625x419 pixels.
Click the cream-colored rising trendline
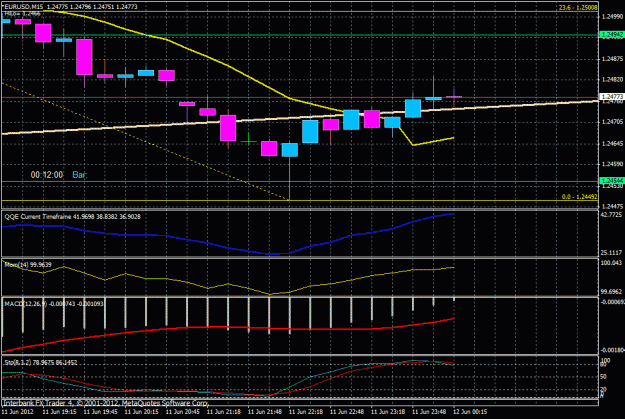(x=300, y=118)
